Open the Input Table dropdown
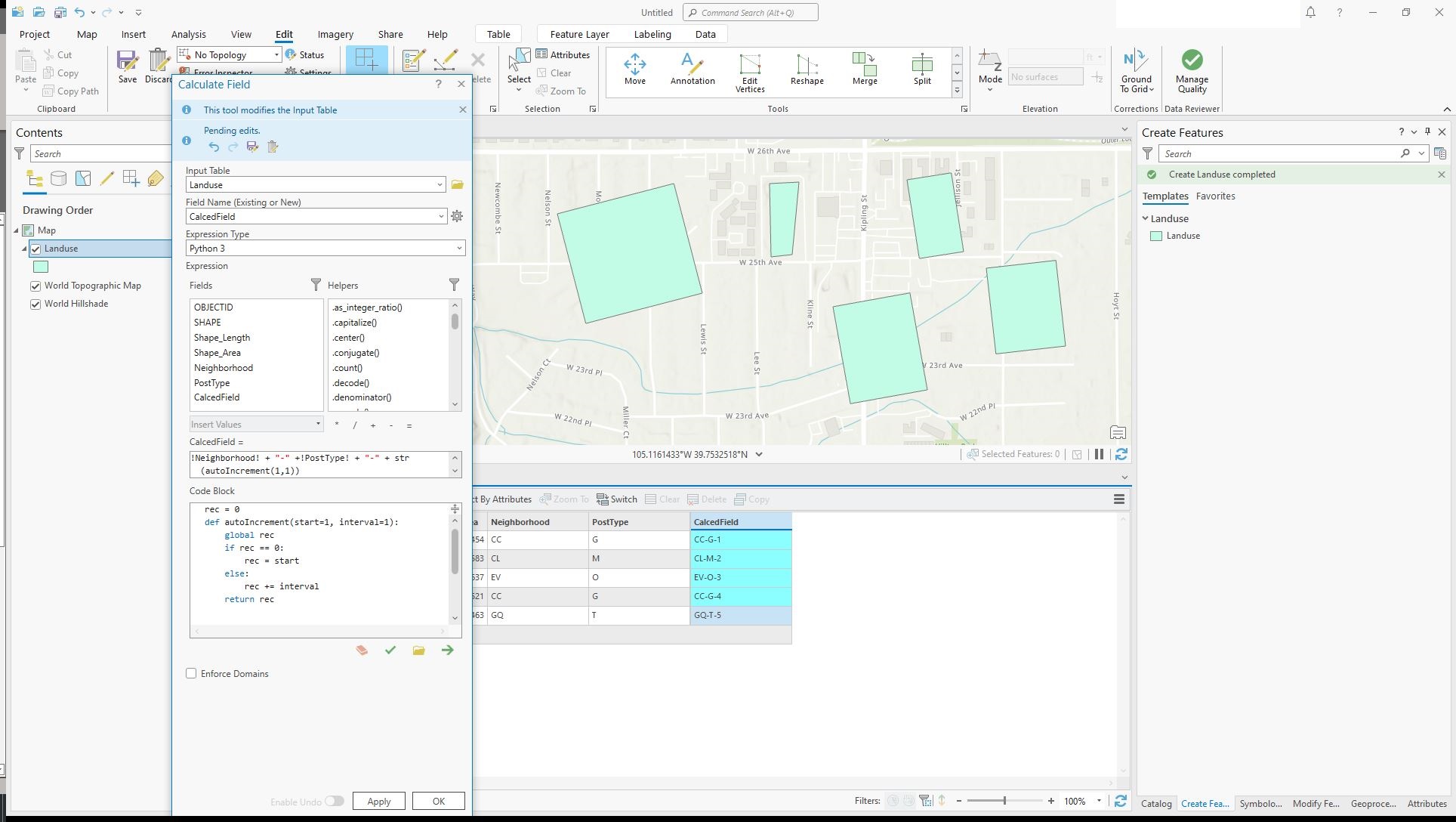 click(x=440, y=184)
